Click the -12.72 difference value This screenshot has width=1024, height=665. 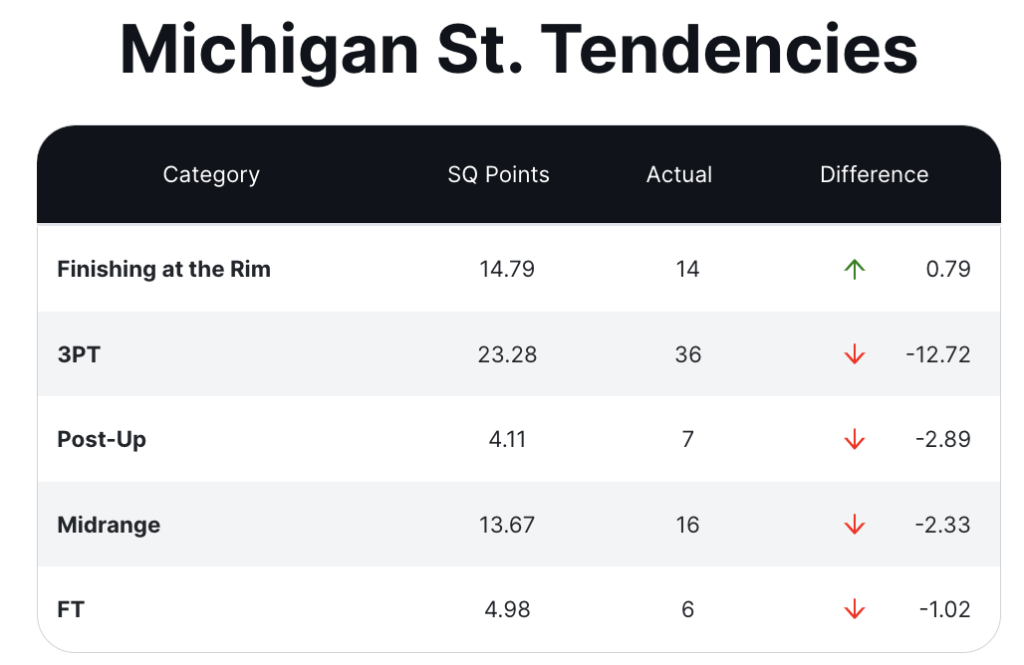pyautogui.click(x=937, y=355)
